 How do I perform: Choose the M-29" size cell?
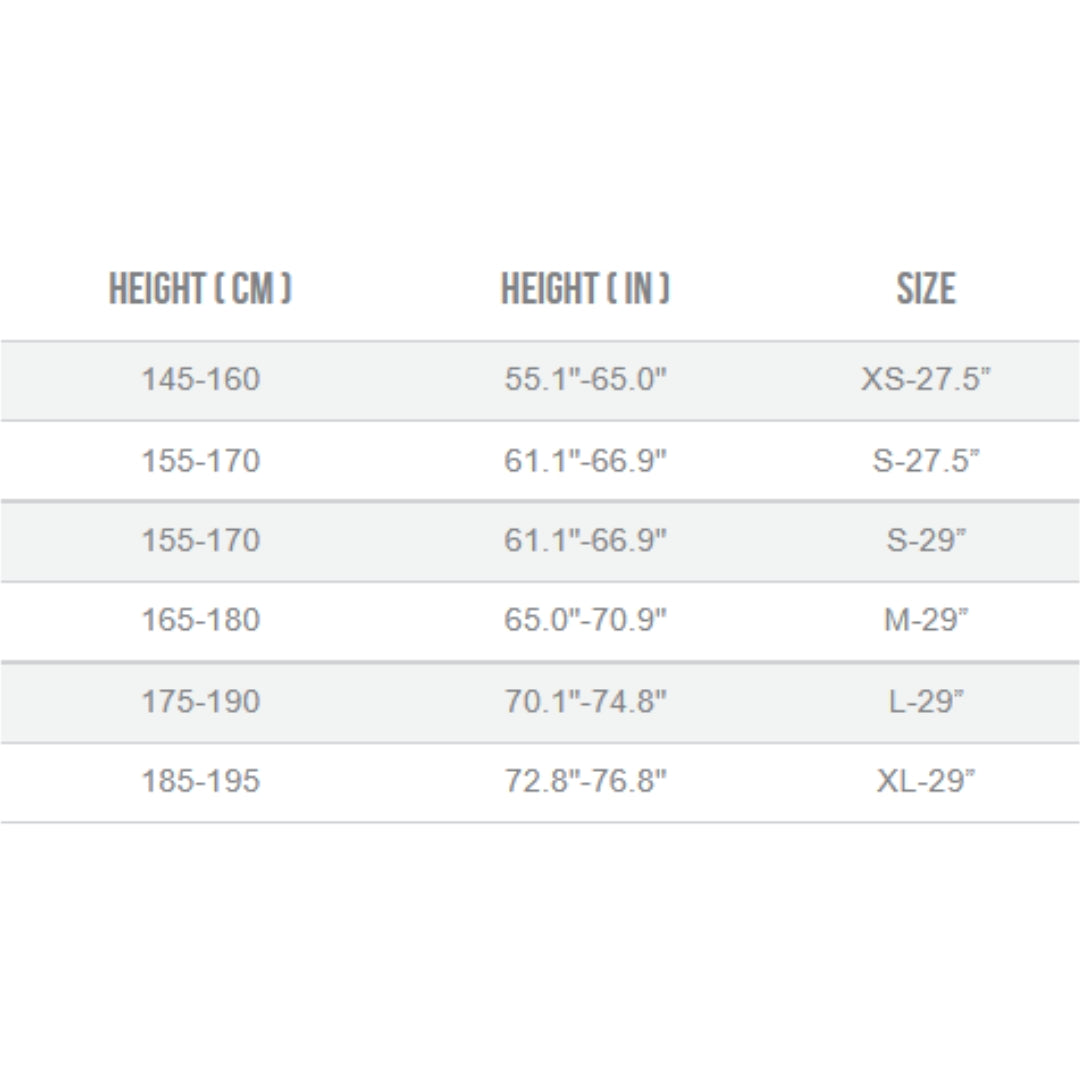point(925,620)
